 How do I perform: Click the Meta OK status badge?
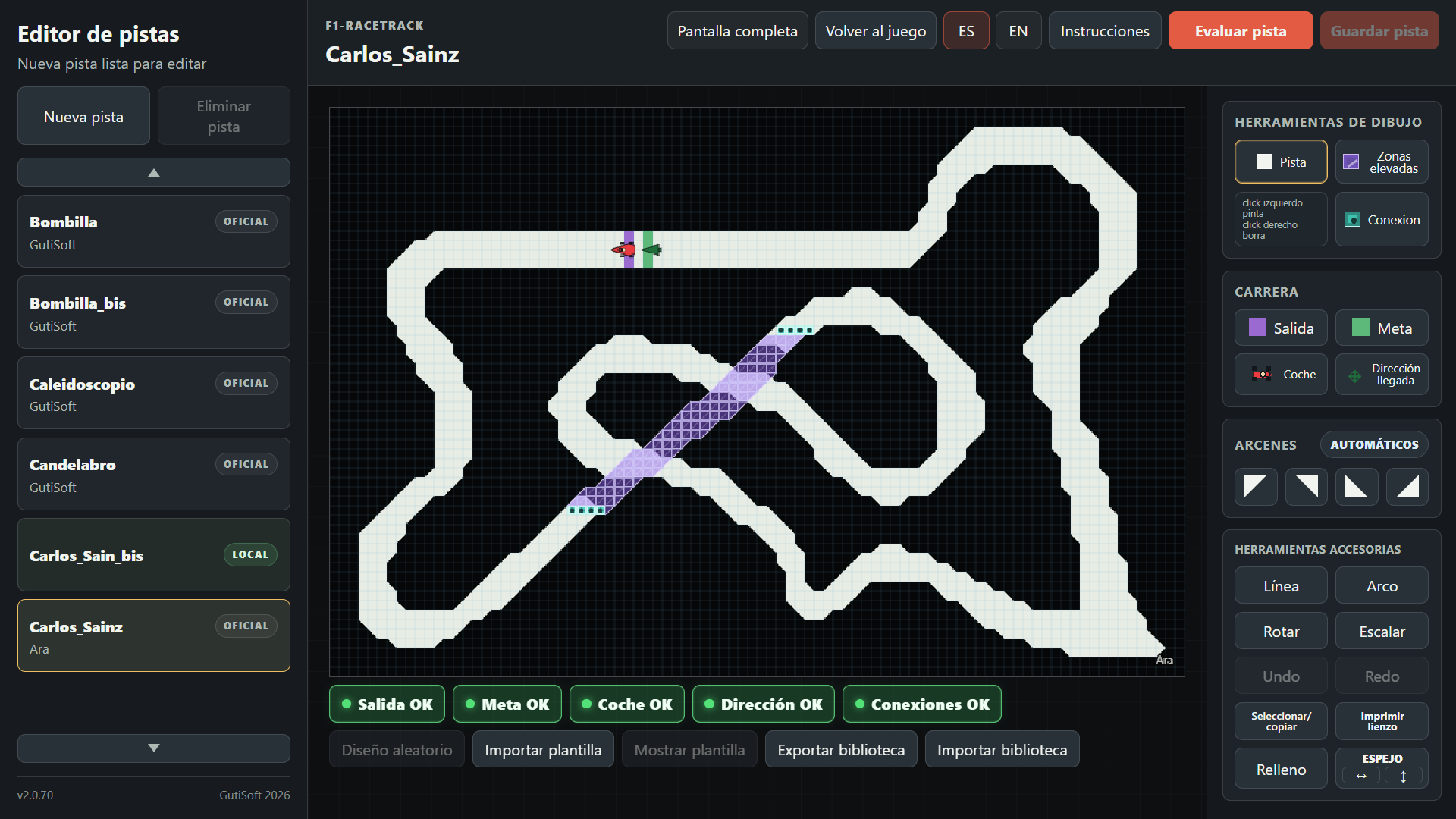pyautogui.click(x=507, y=704)
